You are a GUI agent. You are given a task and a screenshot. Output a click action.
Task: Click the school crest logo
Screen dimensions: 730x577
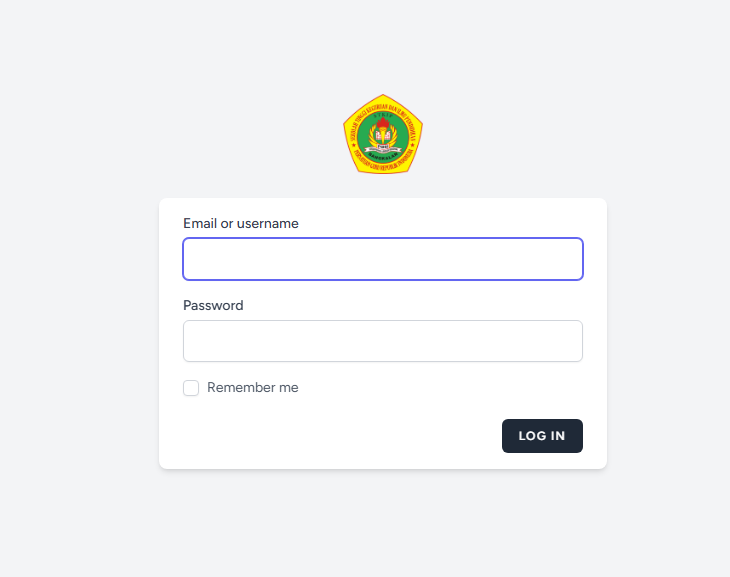point(383,135)
